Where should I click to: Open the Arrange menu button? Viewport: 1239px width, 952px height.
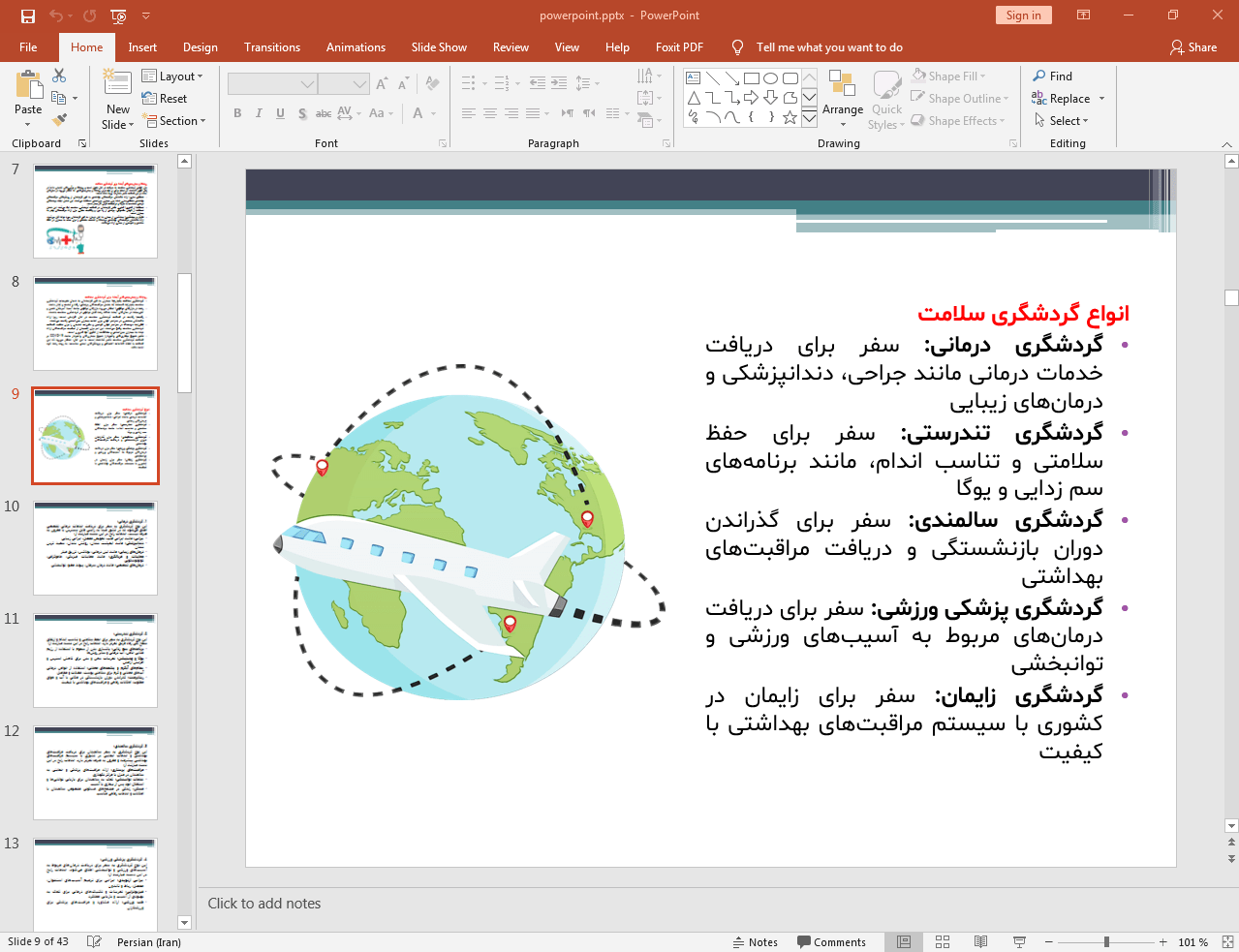[x=843, y=99]
